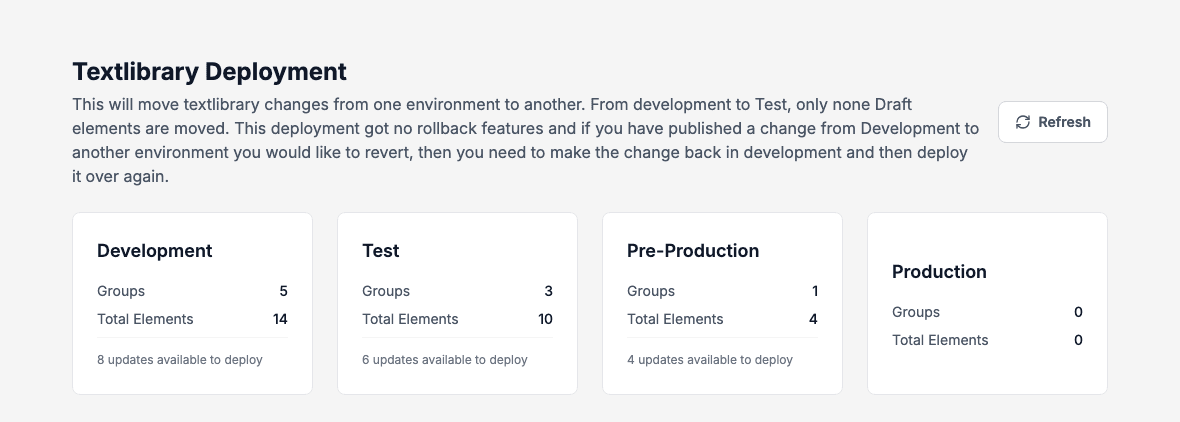Select the Test environment card heading
Image resolution: width=1180 pixels, height=422 pixels.
click(x=381, y=250)
